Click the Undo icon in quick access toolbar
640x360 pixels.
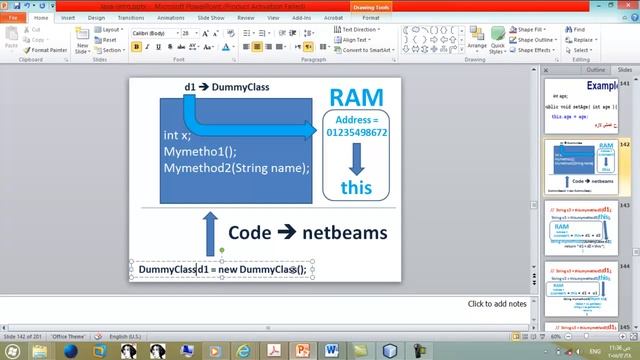[27, 6]
